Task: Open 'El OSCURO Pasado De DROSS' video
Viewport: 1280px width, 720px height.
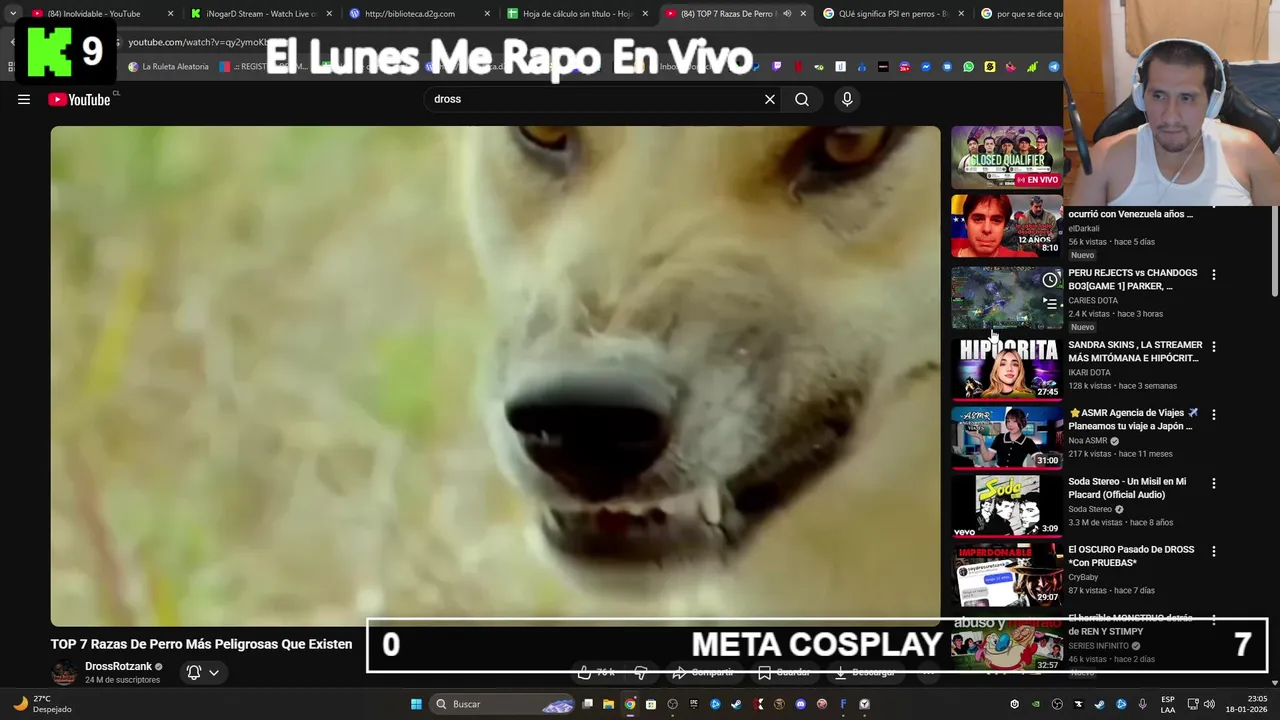Action: coord(1131,556)
